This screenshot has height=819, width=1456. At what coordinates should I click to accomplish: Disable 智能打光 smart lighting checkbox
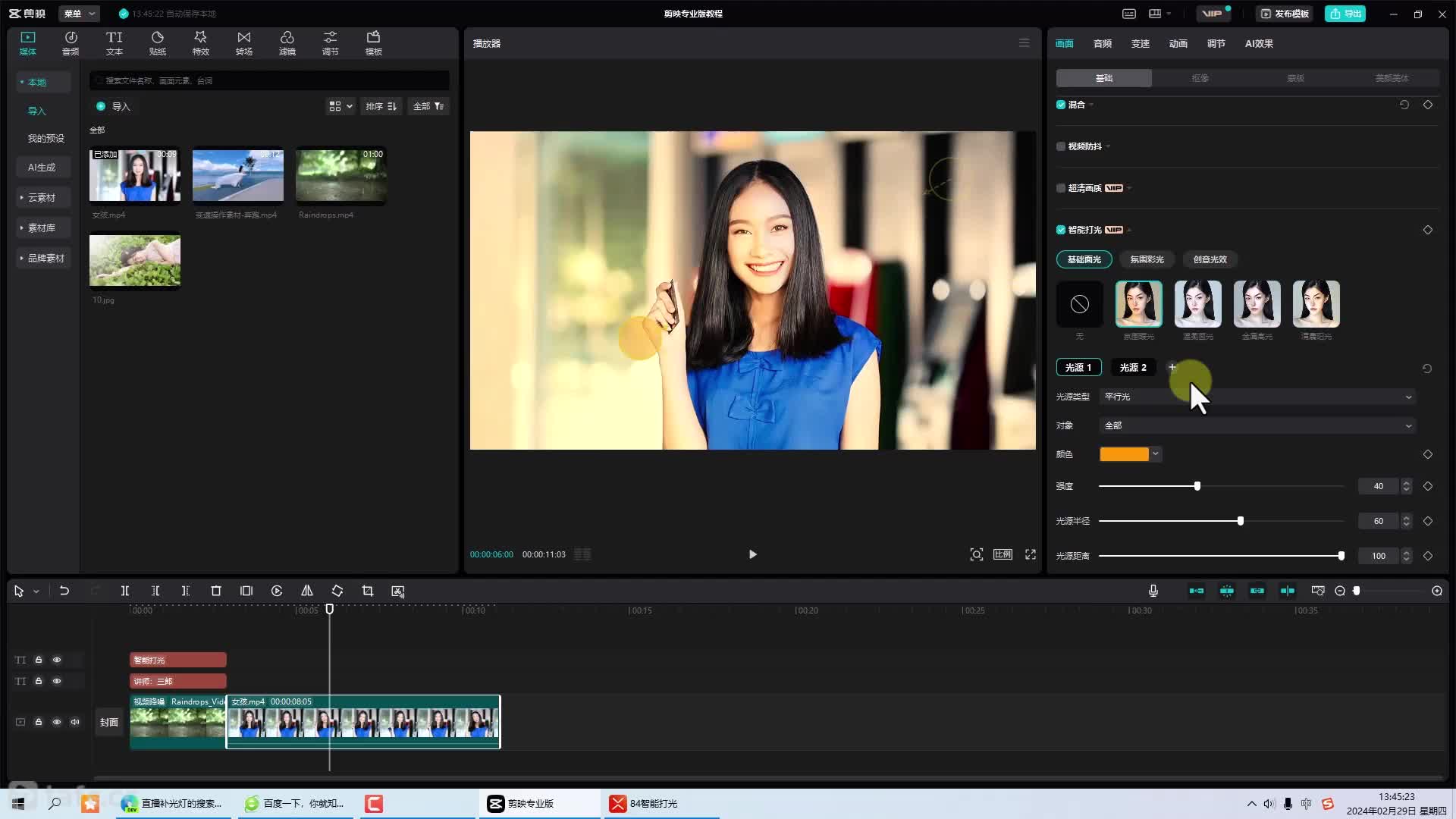coord(1061,230)
